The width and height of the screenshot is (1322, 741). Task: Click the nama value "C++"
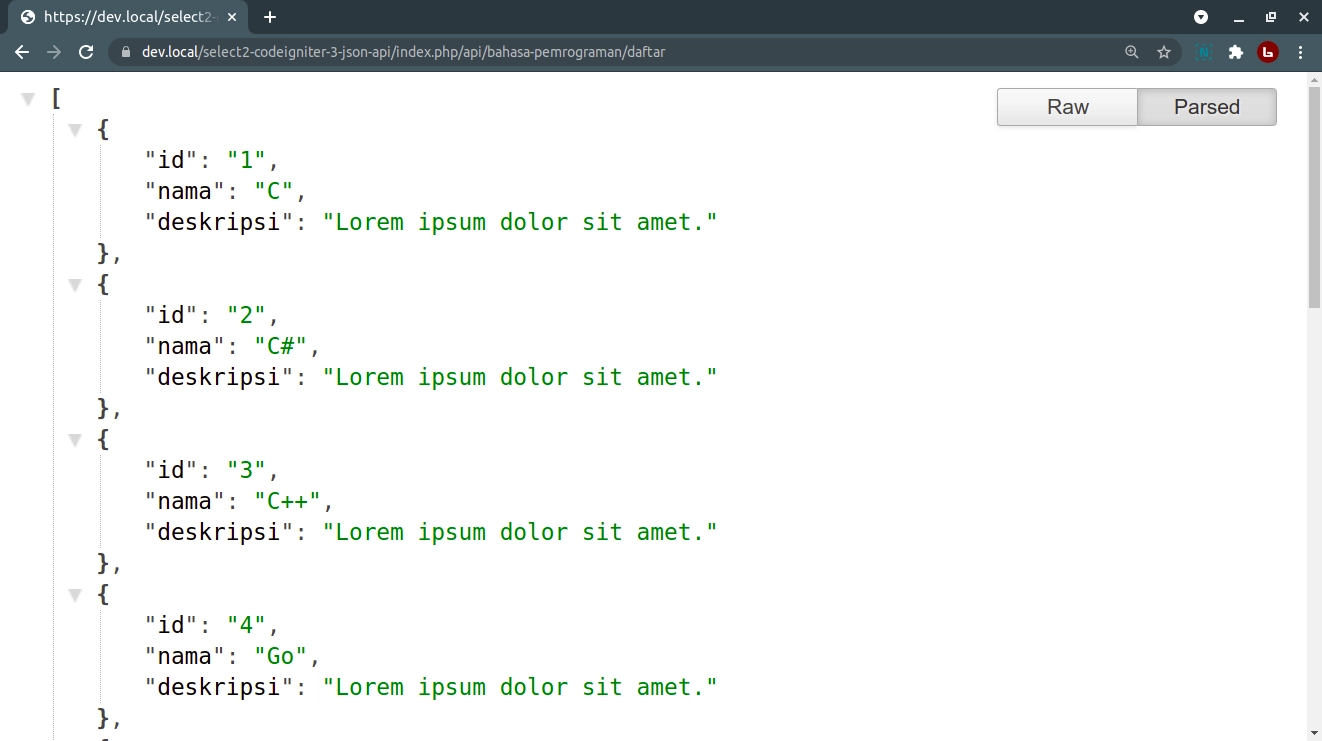tap(288, 501)
